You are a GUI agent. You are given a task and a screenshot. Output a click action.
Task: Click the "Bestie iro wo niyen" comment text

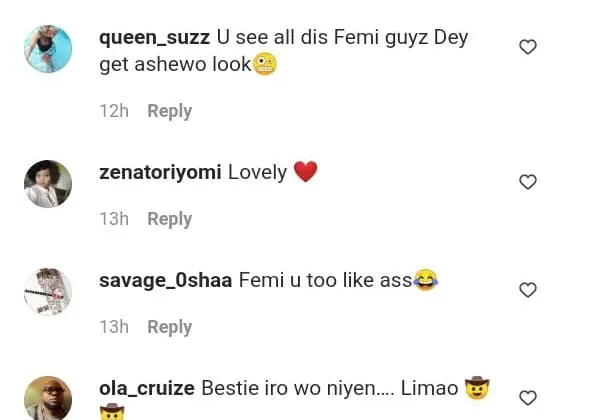(x=330, y=388)
